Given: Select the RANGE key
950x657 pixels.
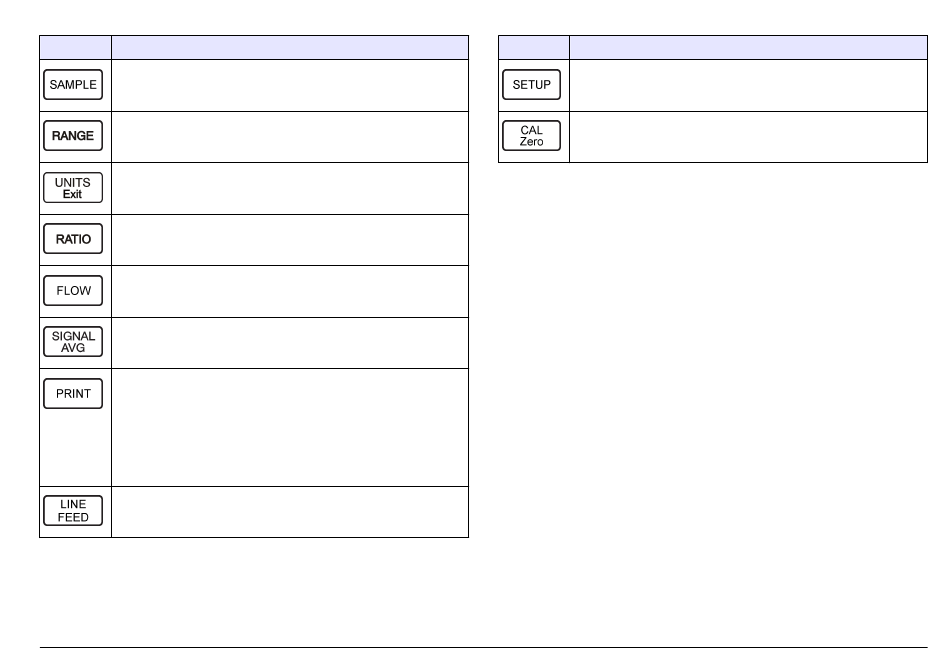Looking at the screenshot, I should pos(73,136).
